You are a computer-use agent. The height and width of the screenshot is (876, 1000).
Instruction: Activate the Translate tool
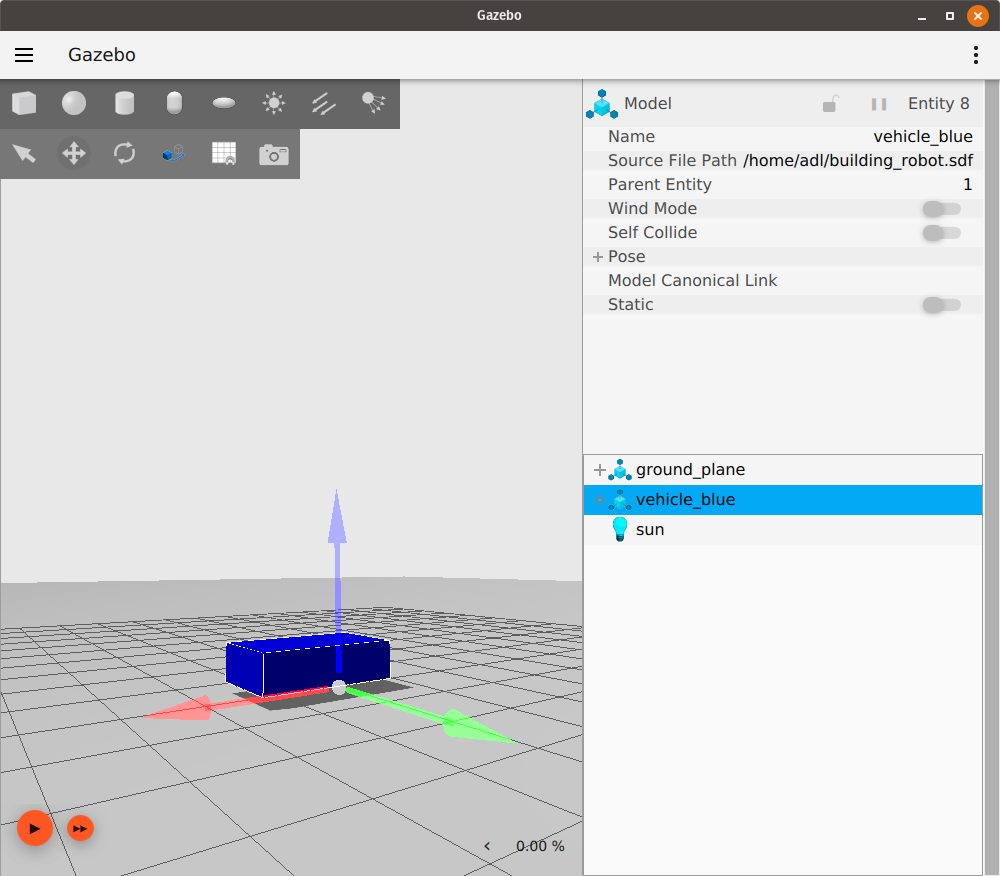74,154
